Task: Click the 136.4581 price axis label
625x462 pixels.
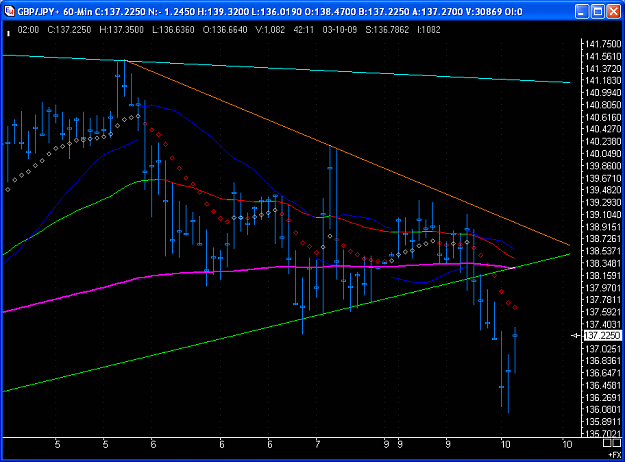Action: 603,386
